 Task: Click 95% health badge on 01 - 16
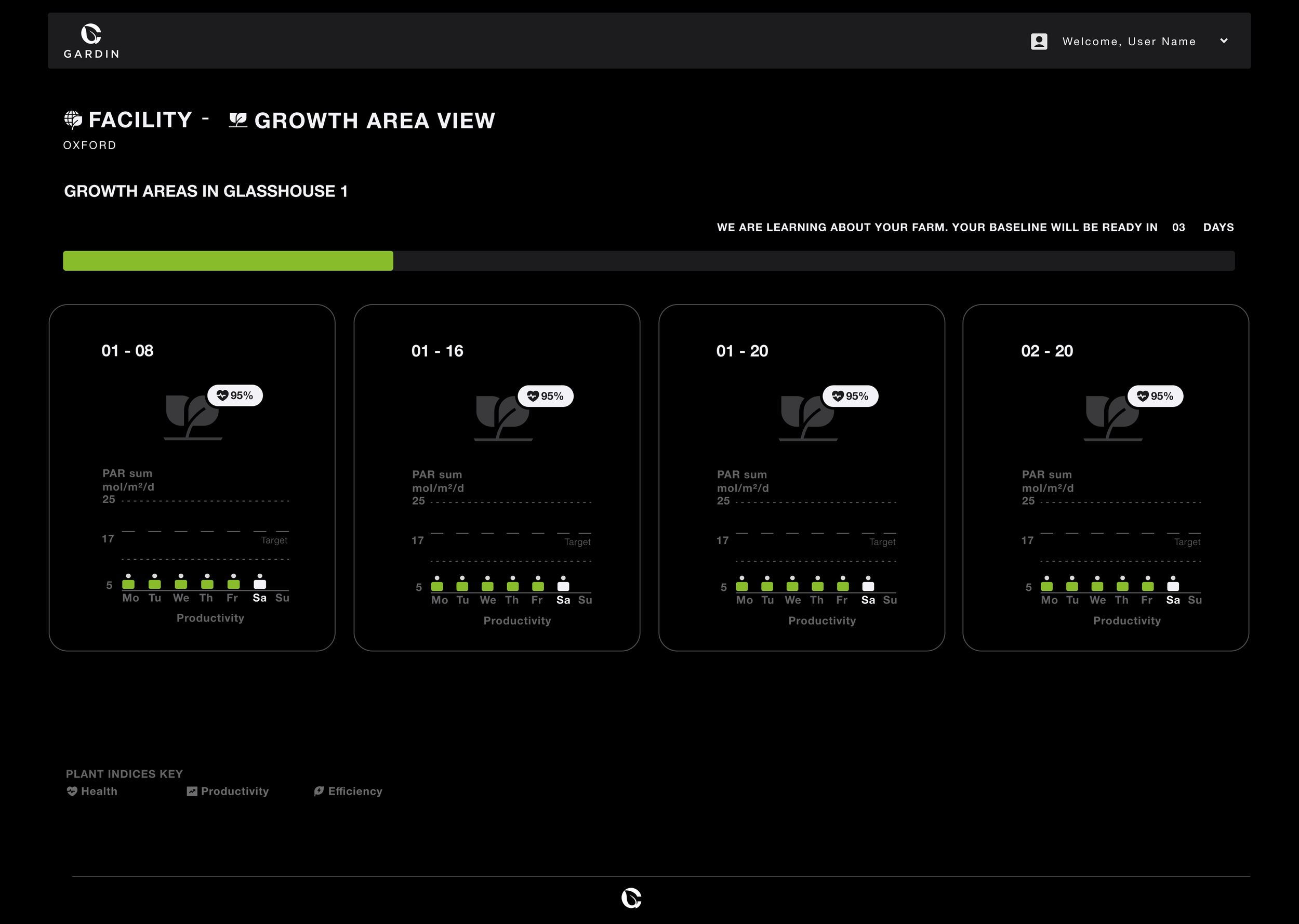tap(545, 396)
